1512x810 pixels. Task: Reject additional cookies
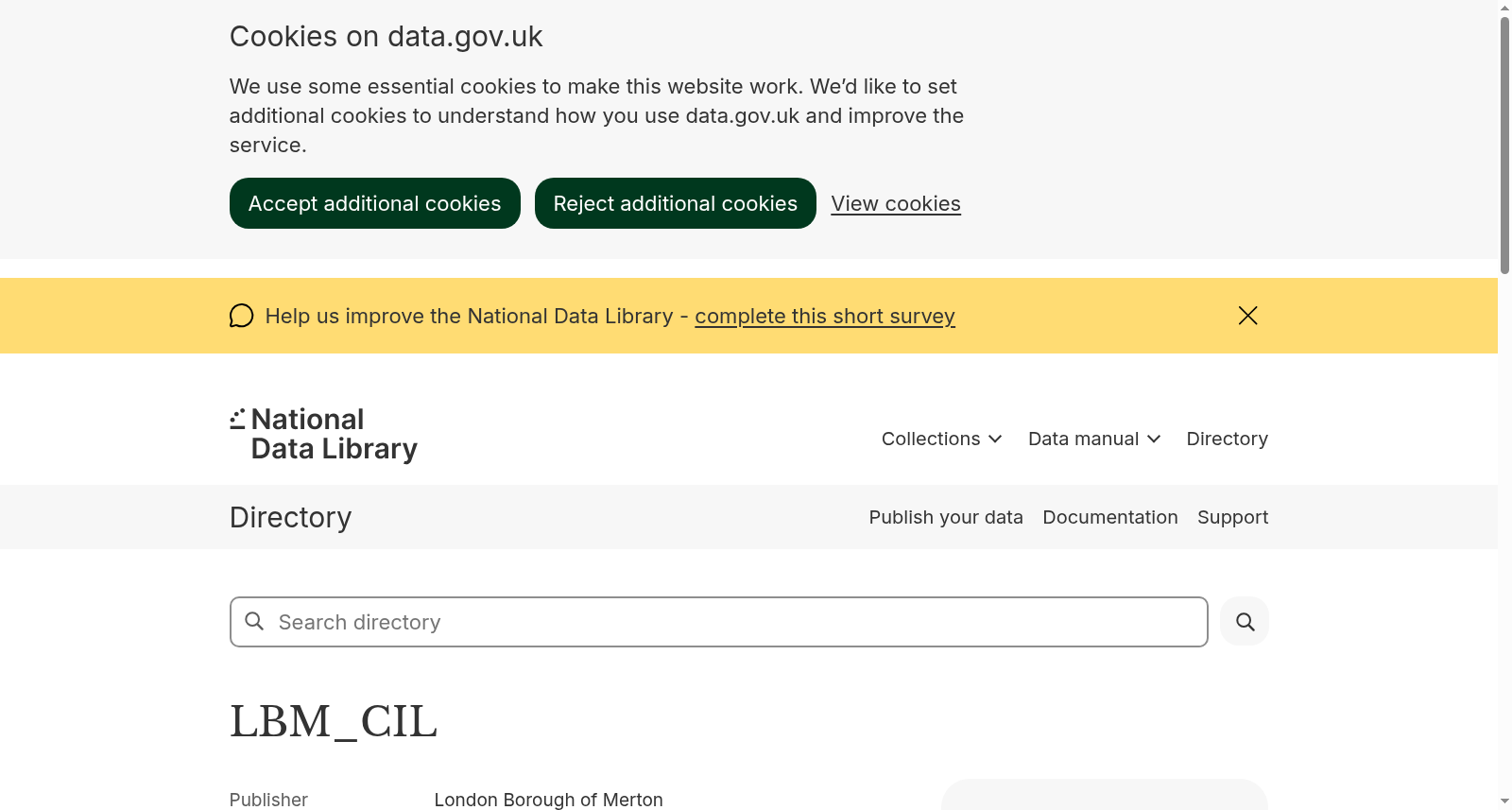pyautogui.click(x=676, y=203)
